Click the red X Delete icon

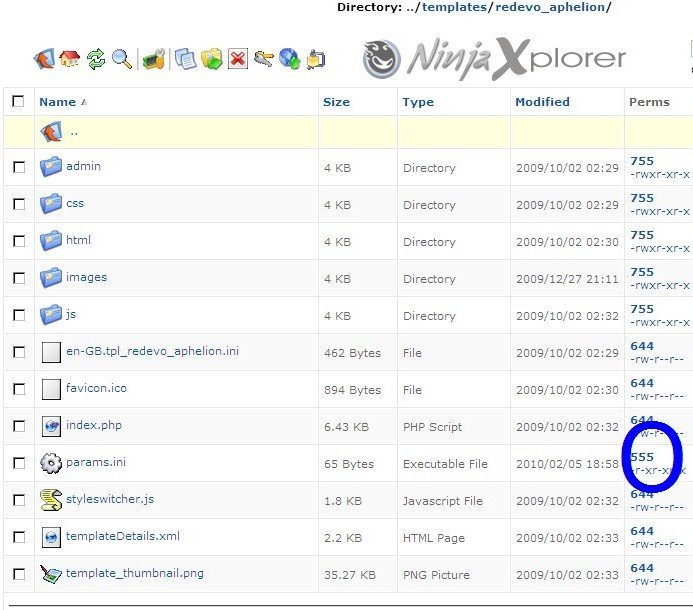pyautogui.click(x=238, y=59)
